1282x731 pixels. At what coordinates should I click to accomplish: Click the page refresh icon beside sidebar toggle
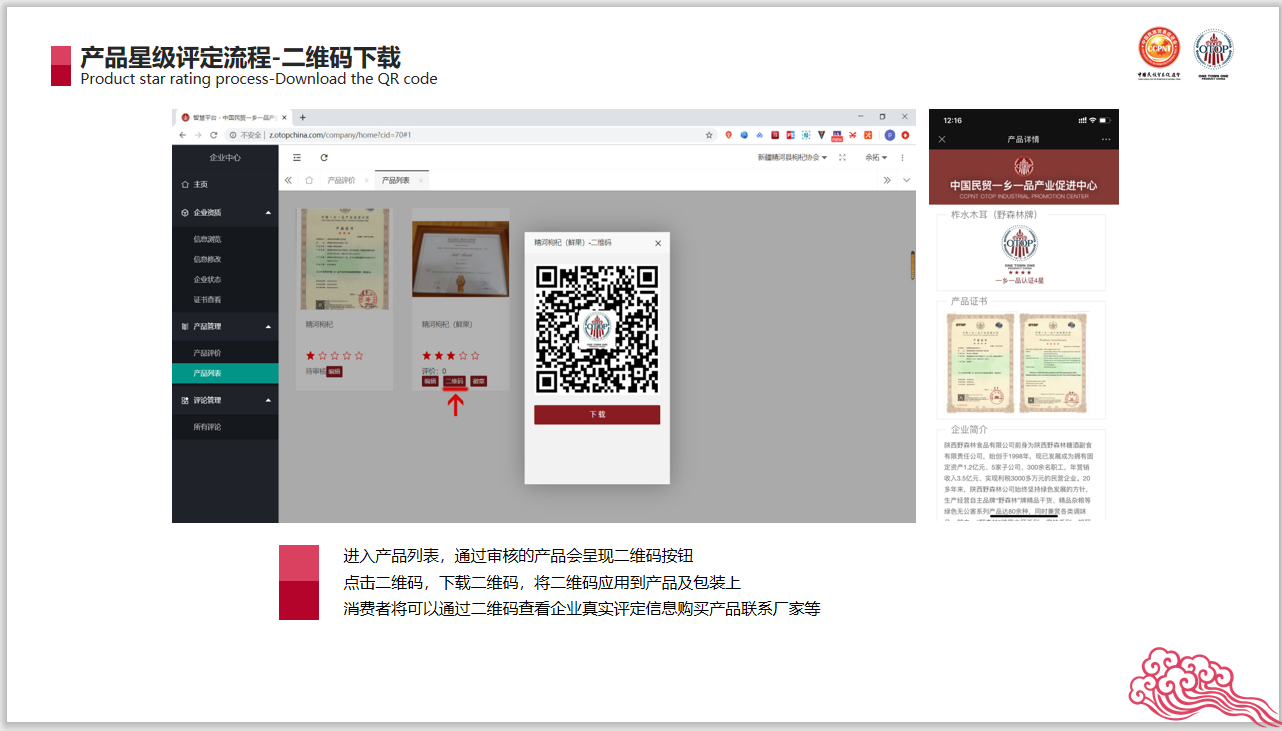[x=324, y=157]
